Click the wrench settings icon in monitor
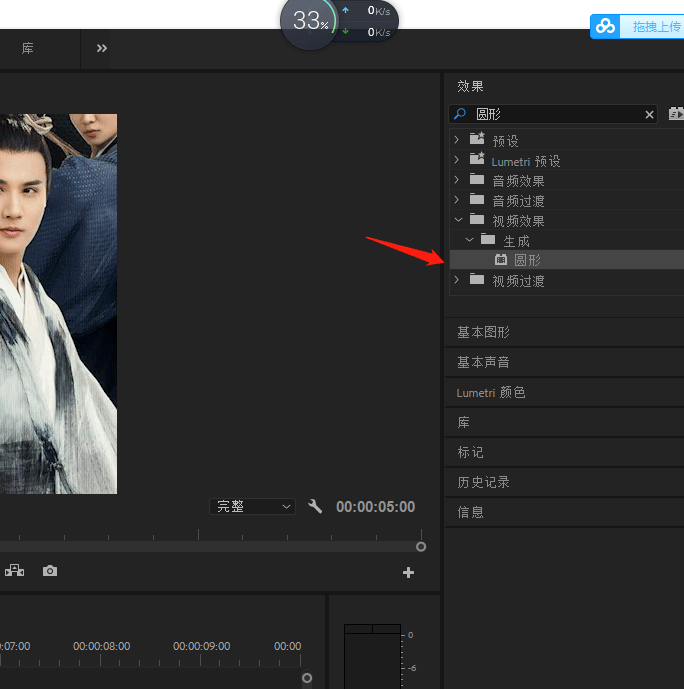The width and height of the screenshot is (684, 689). [315, 507]
